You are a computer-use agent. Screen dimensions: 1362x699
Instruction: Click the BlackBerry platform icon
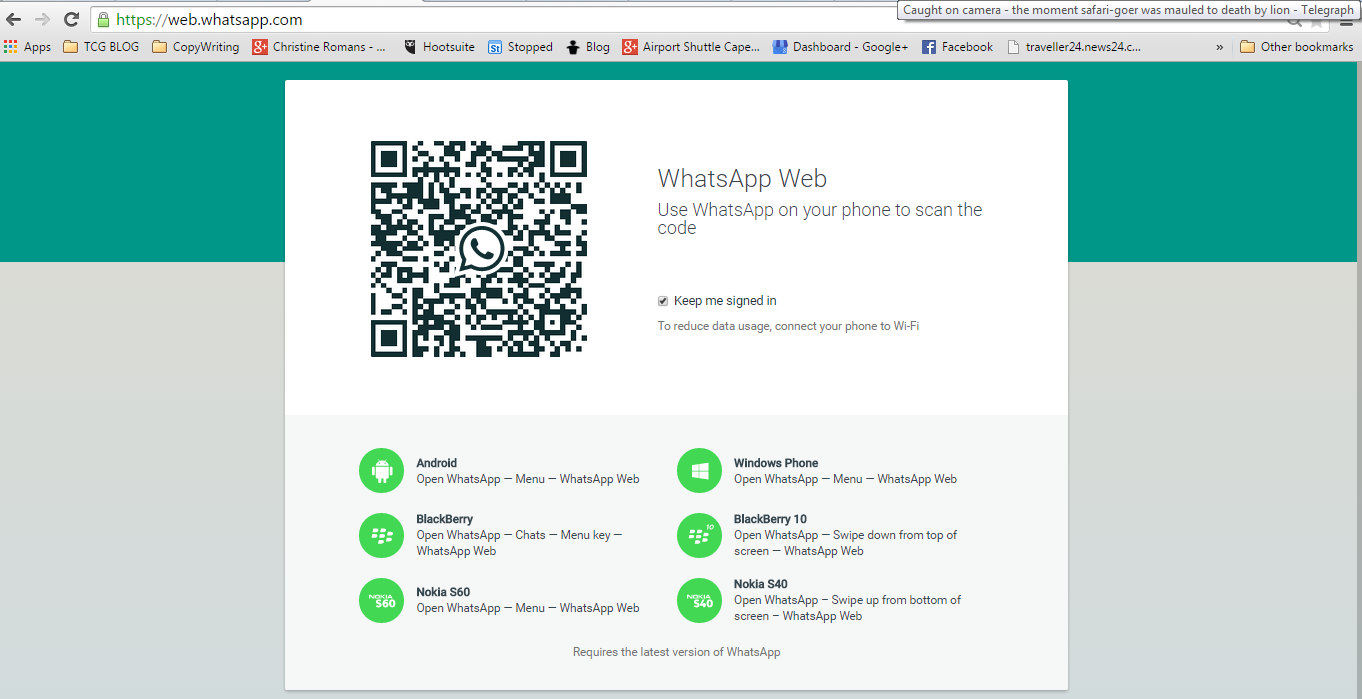pyautogui.click(x=381, y=535)
